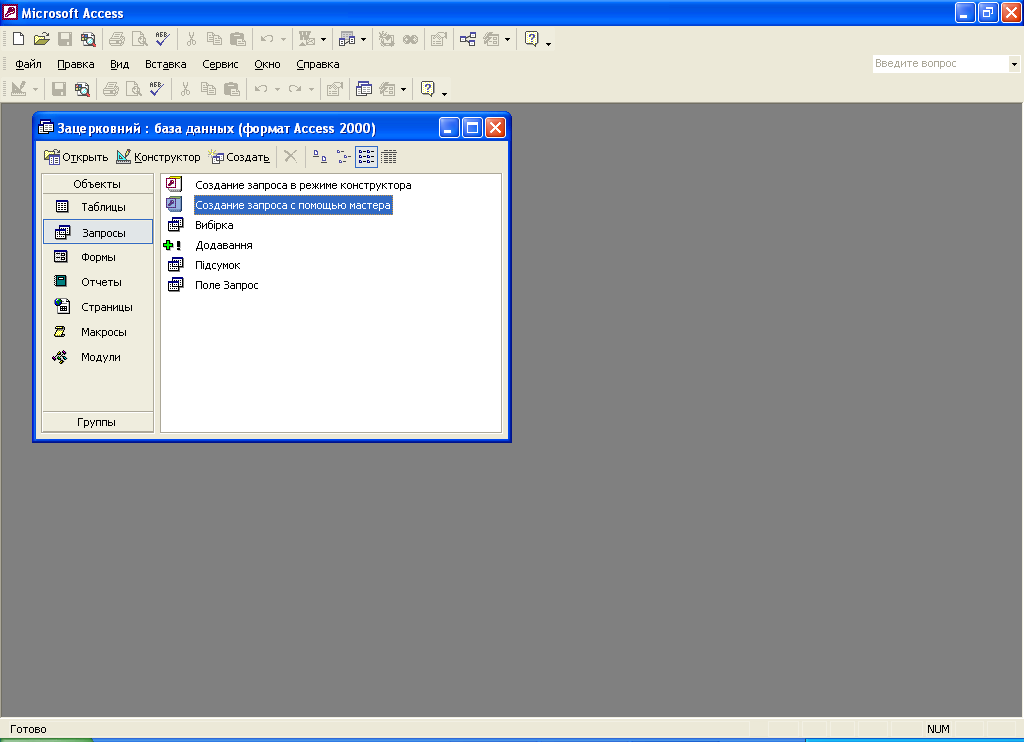Click the Макросы scroll icon
This screenshot has width=1024, height=742.
pyautogui.click(x=60, y=332)
